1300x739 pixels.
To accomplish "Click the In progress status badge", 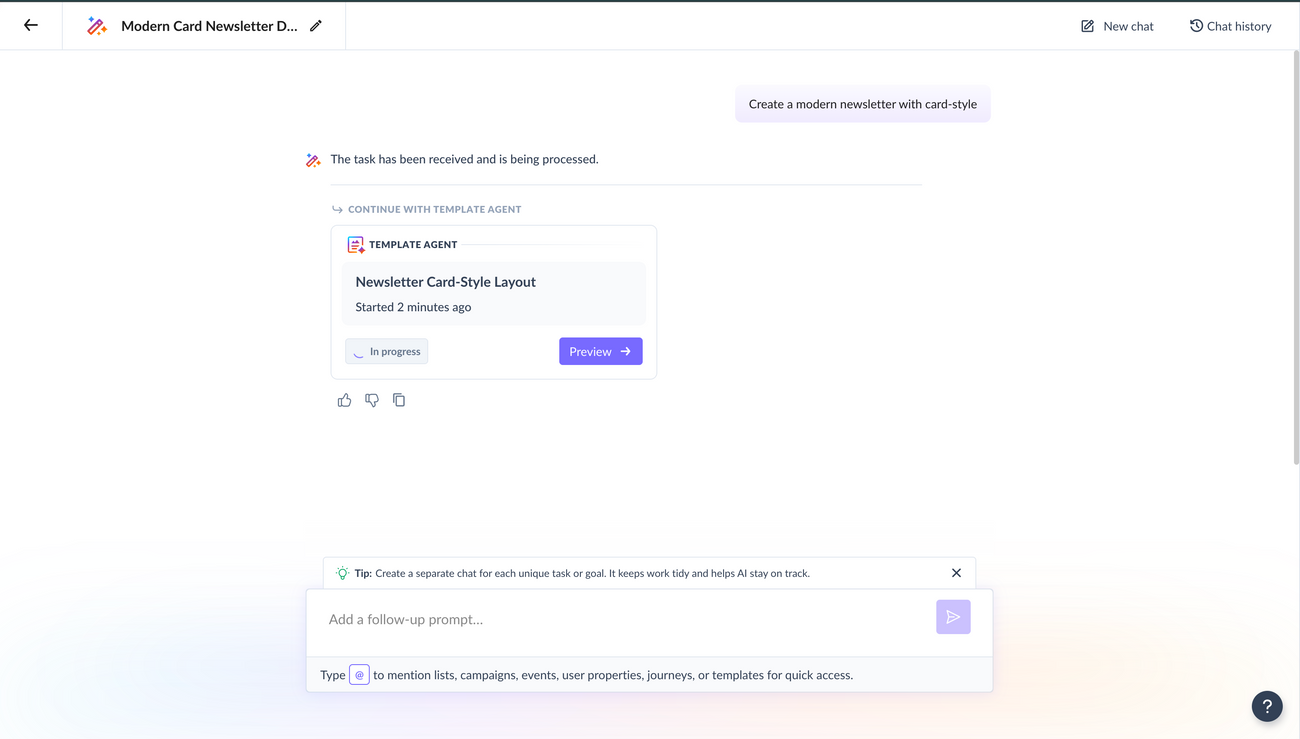I will 387,351.
